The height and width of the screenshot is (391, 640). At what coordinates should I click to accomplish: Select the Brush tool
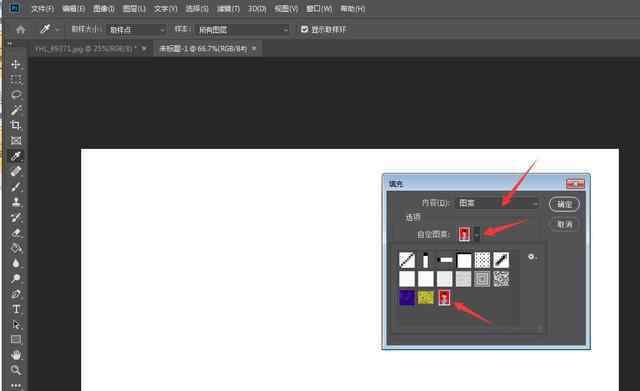point(16,187)
